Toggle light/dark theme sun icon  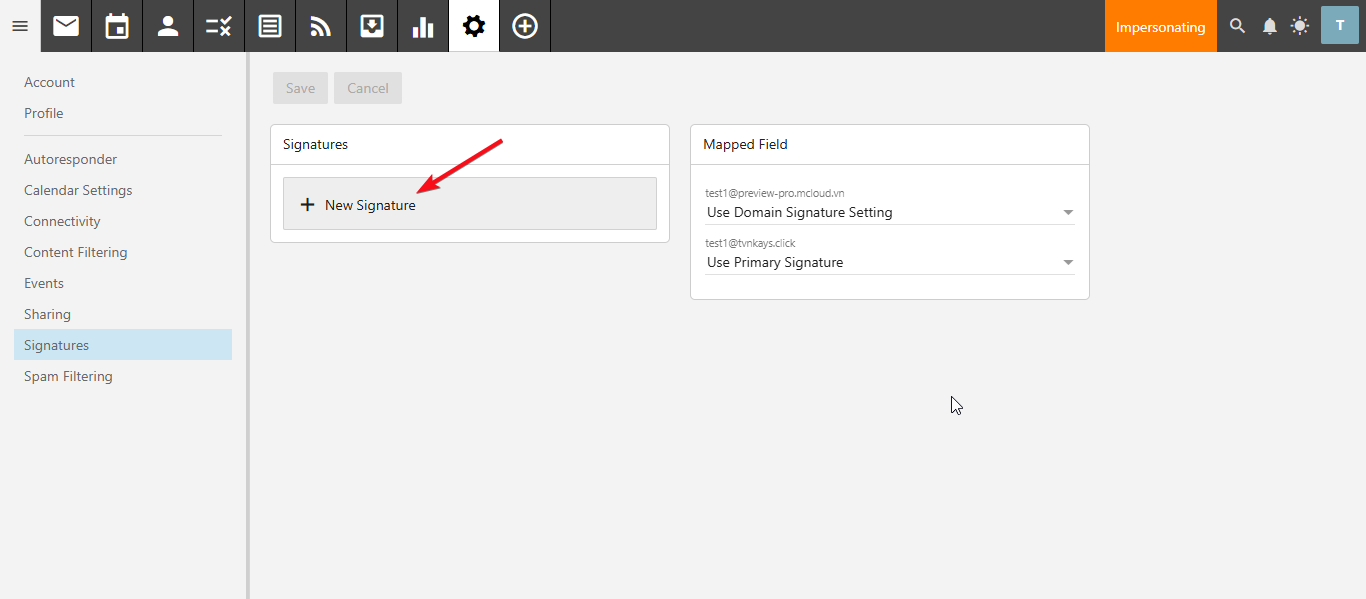[x=1299, y=26]
